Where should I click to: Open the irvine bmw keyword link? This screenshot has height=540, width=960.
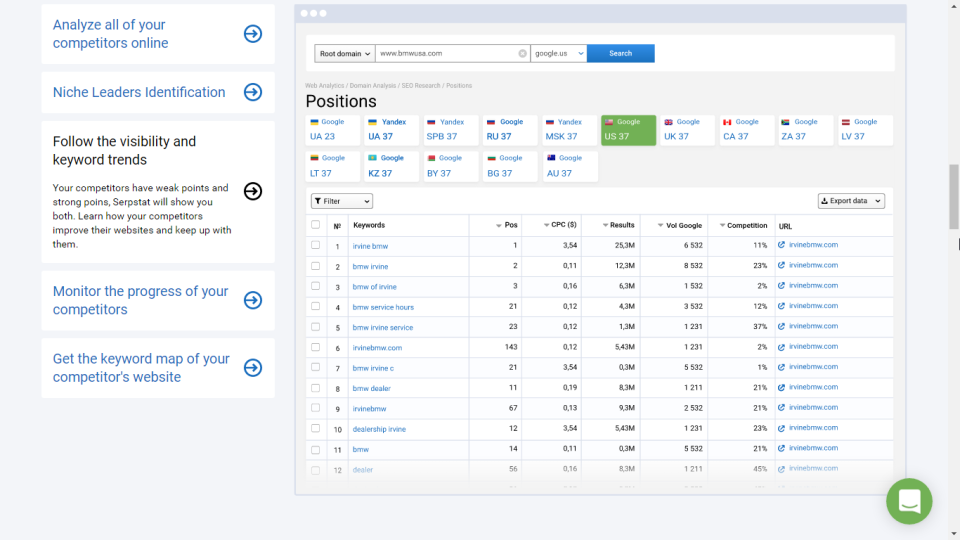coord(370,246)
